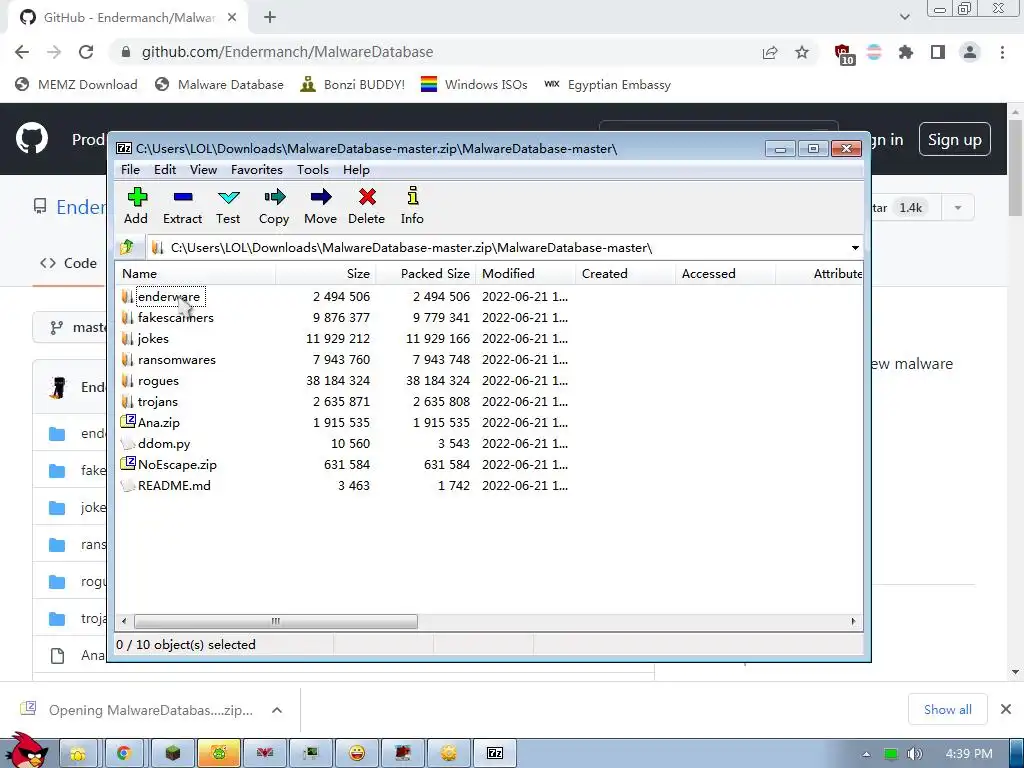Open the 7-Zip taskbar icon
Screen dimensions: 1024x768
495,753
